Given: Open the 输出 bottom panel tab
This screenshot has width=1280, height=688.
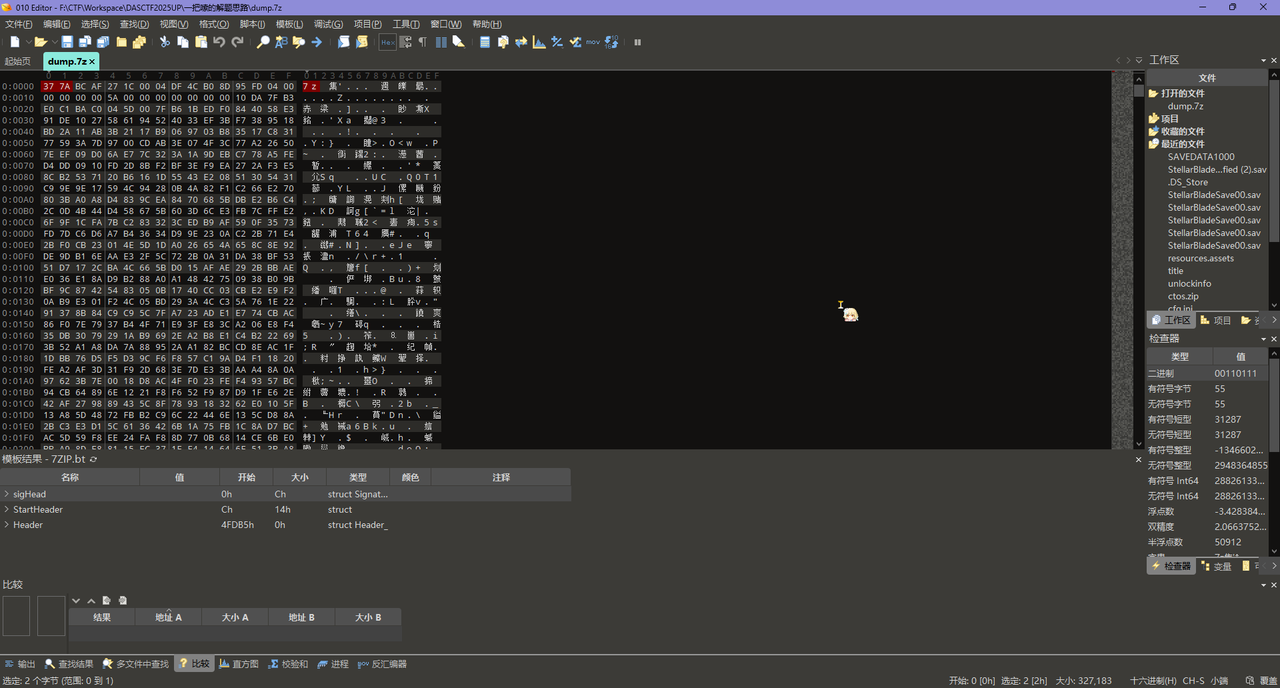Looking at the screenshot, I should pyautogui.click(x=19, y=664).
